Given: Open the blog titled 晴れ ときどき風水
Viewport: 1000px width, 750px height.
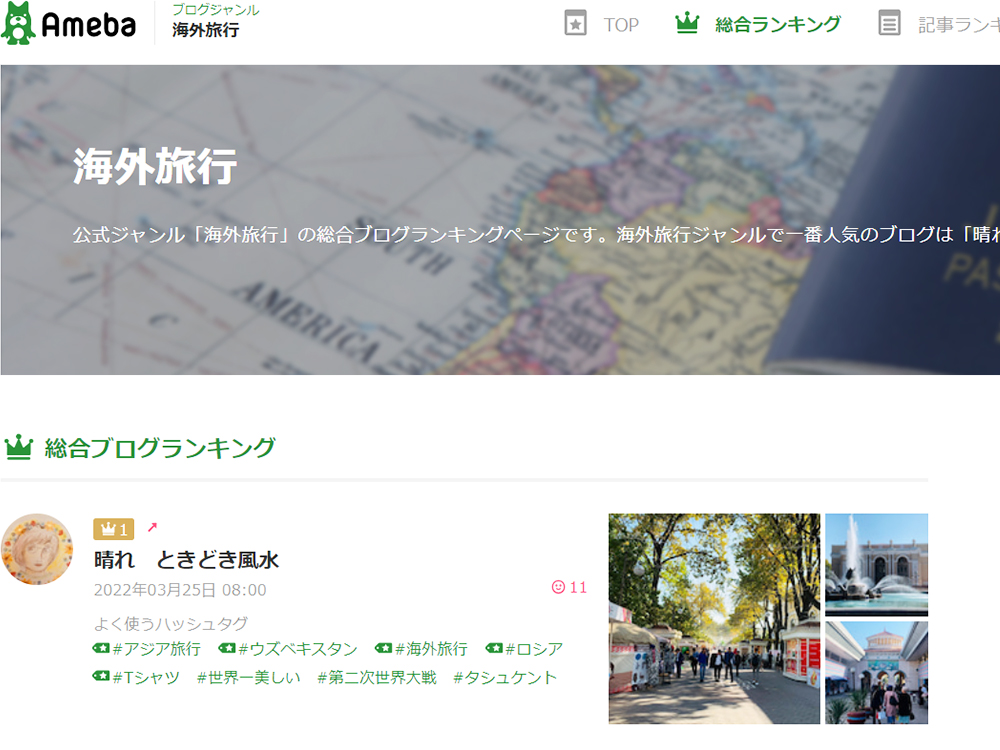Looking at the screenshot, I should [186, 559].
